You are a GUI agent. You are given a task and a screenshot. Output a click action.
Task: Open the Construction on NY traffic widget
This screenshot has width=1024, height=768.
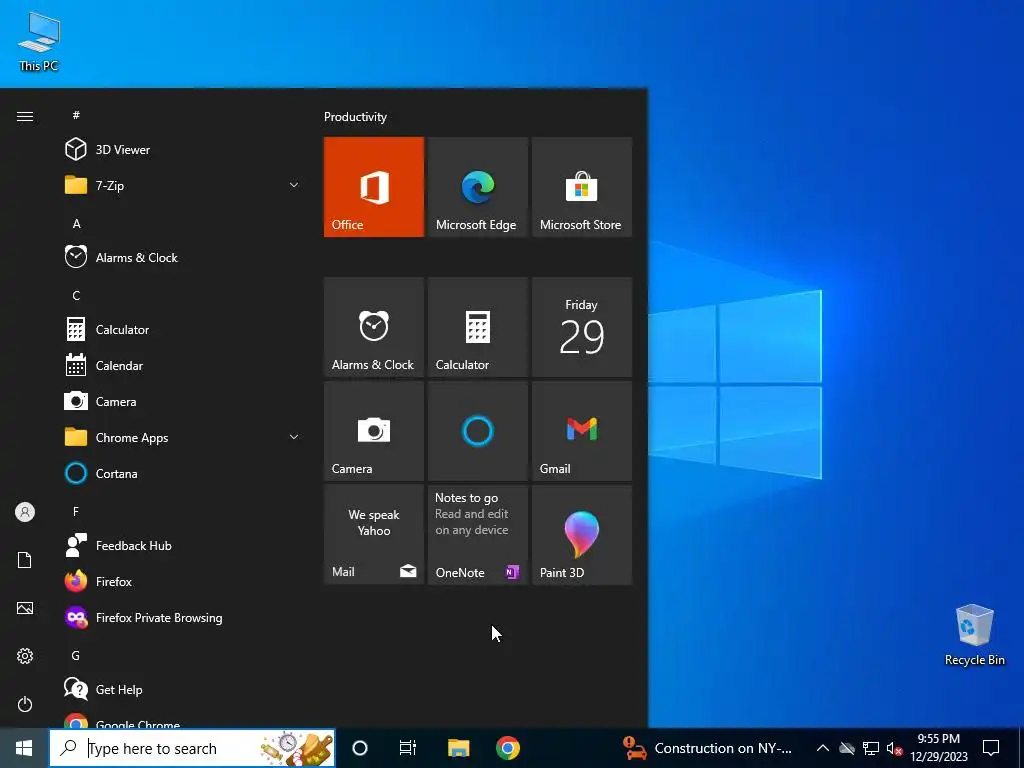coord(707,748)
